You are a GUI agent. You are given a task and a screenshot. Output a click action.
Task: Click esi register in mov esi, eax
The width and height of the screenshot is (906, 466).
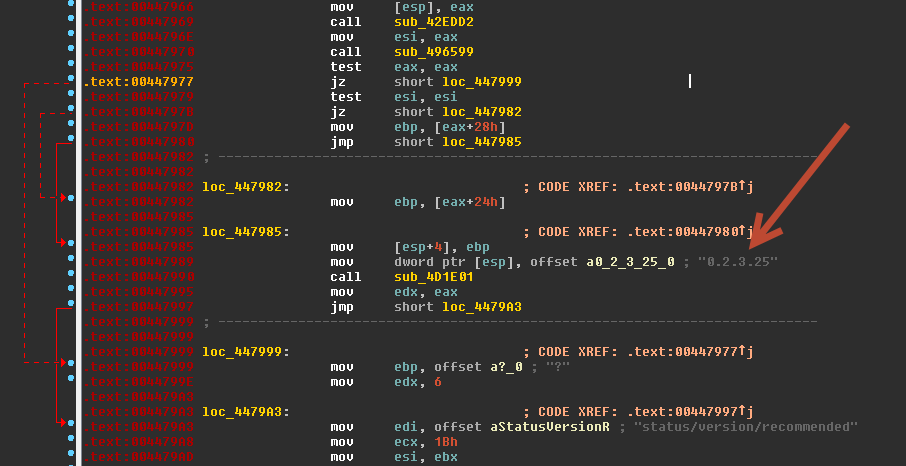click(x=406, y=37)
